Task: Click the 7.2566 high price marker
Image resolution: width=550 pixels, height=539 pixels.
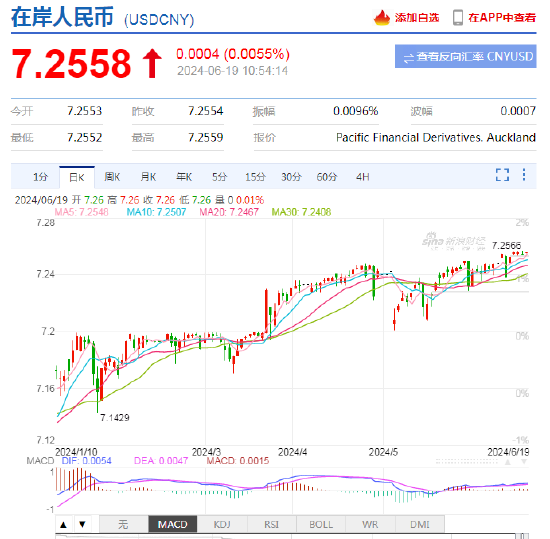Action: 507,245
